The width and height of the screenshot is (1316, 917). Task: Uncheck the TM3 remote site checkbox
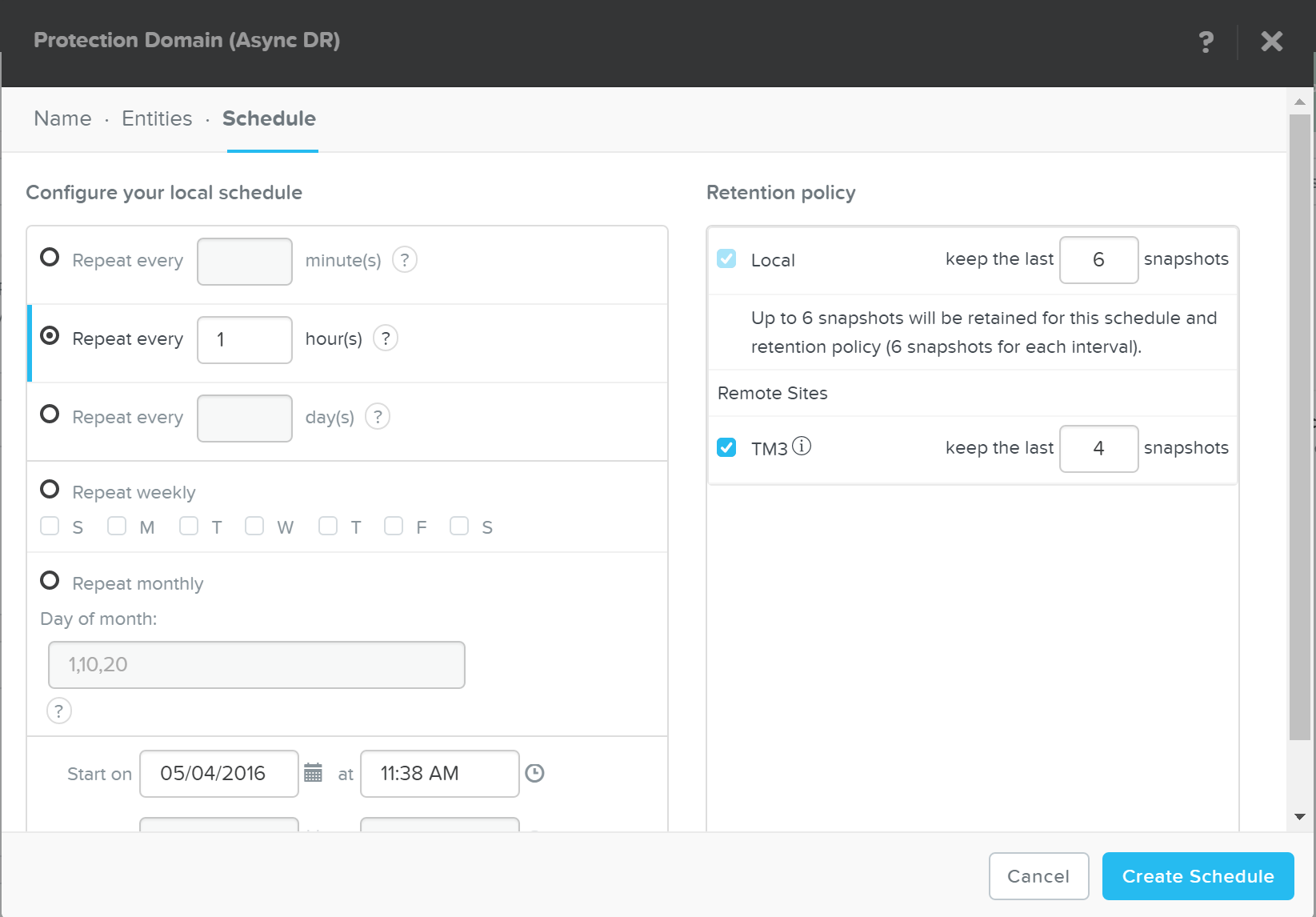[726, 447]
